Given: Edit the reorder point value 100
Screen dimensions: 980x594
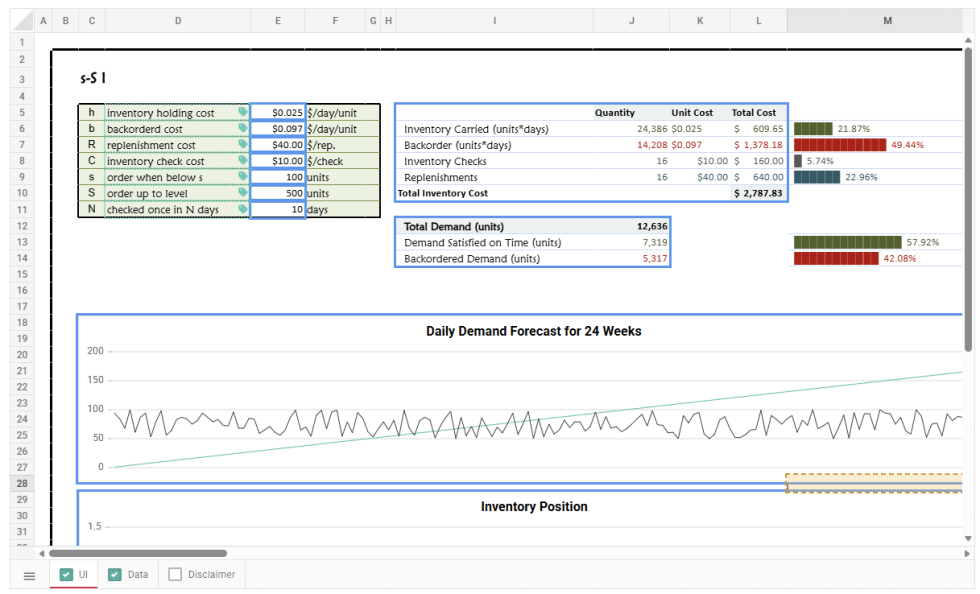Looking at the screenshot, I should 278,177.
